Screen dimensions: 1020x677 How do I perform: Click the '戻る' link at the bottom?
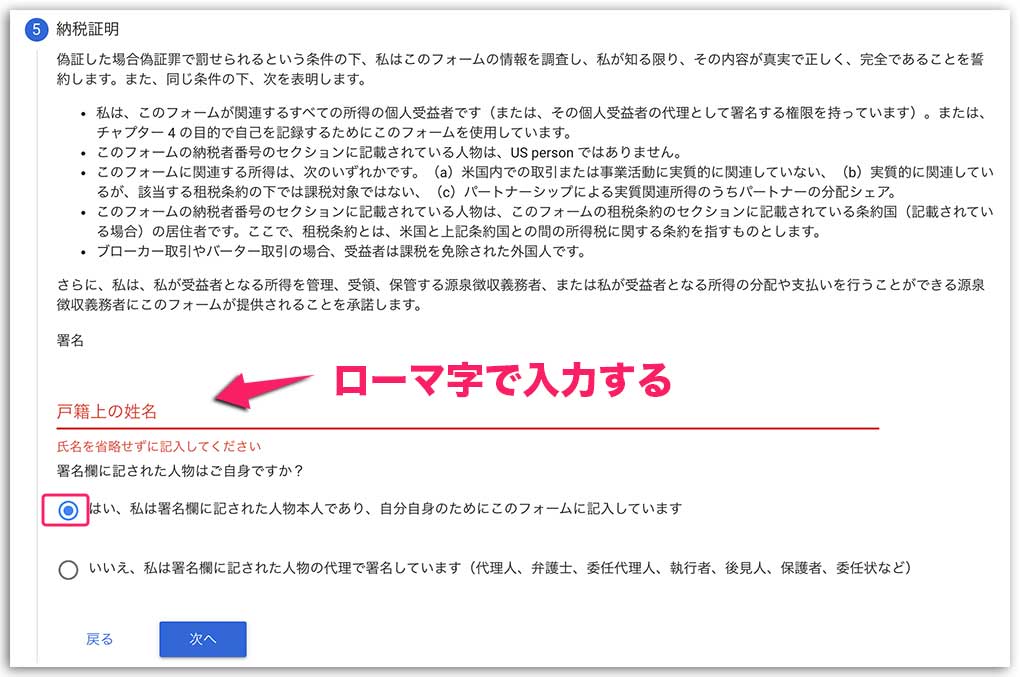click(x=98, y=639)
